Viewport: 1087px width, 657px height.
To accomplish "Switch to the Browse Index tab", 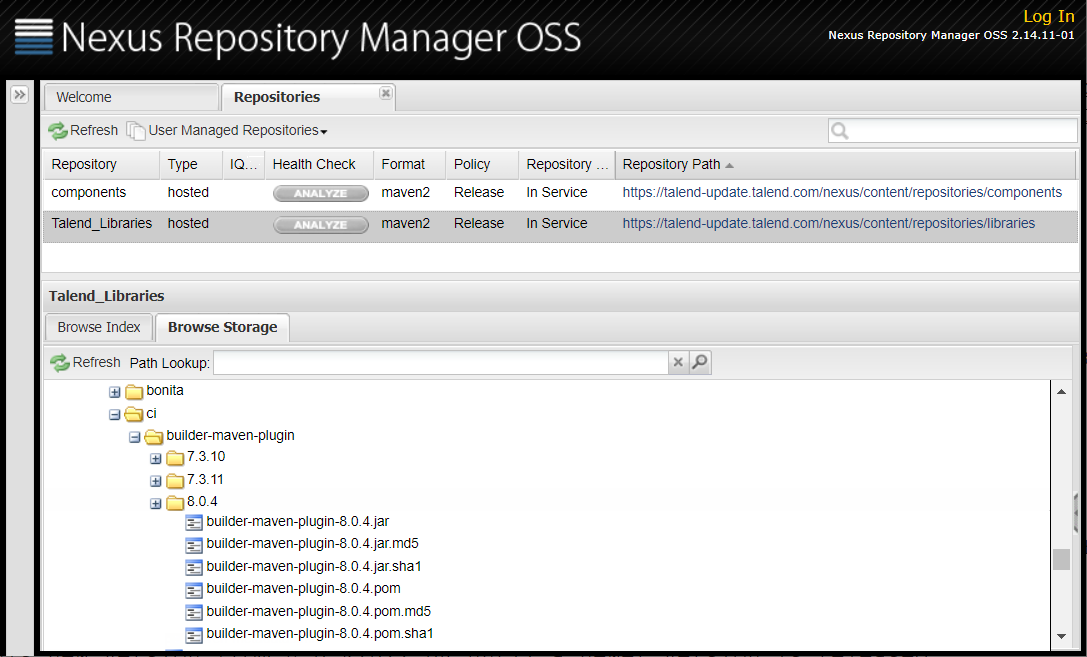I will (x=99, y=327).
